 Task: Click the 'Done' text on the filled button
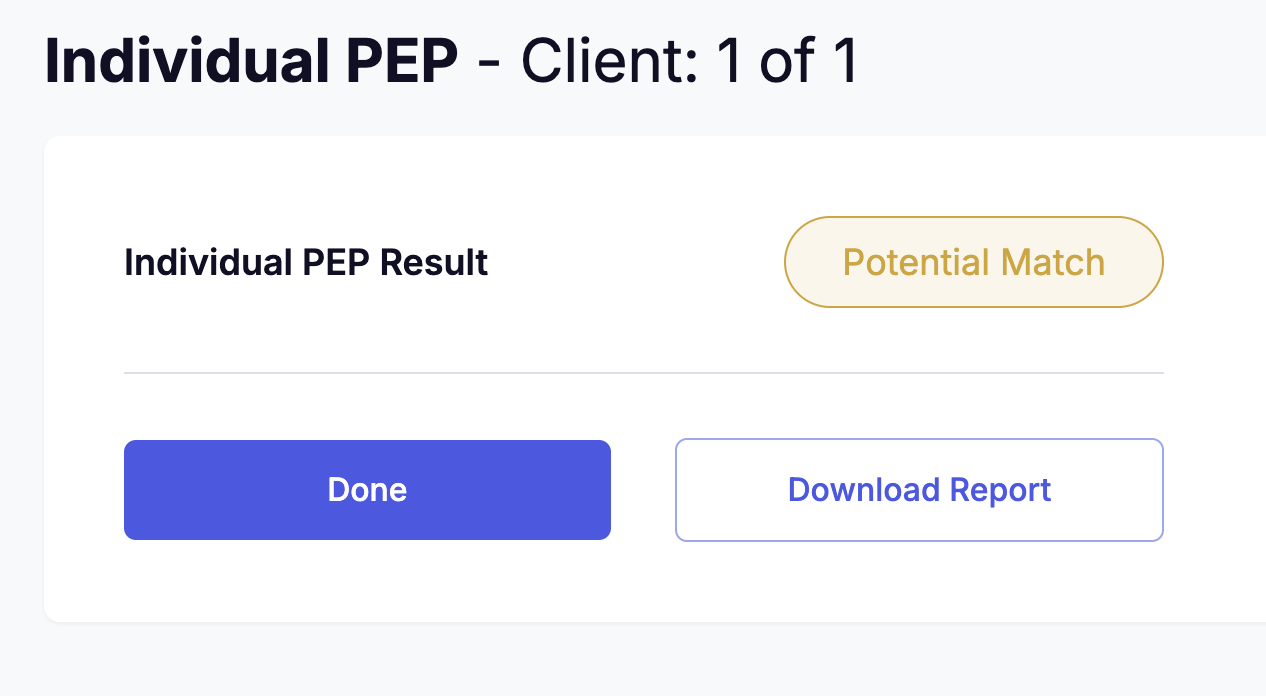pyautogui.click(x=367, y=490)
